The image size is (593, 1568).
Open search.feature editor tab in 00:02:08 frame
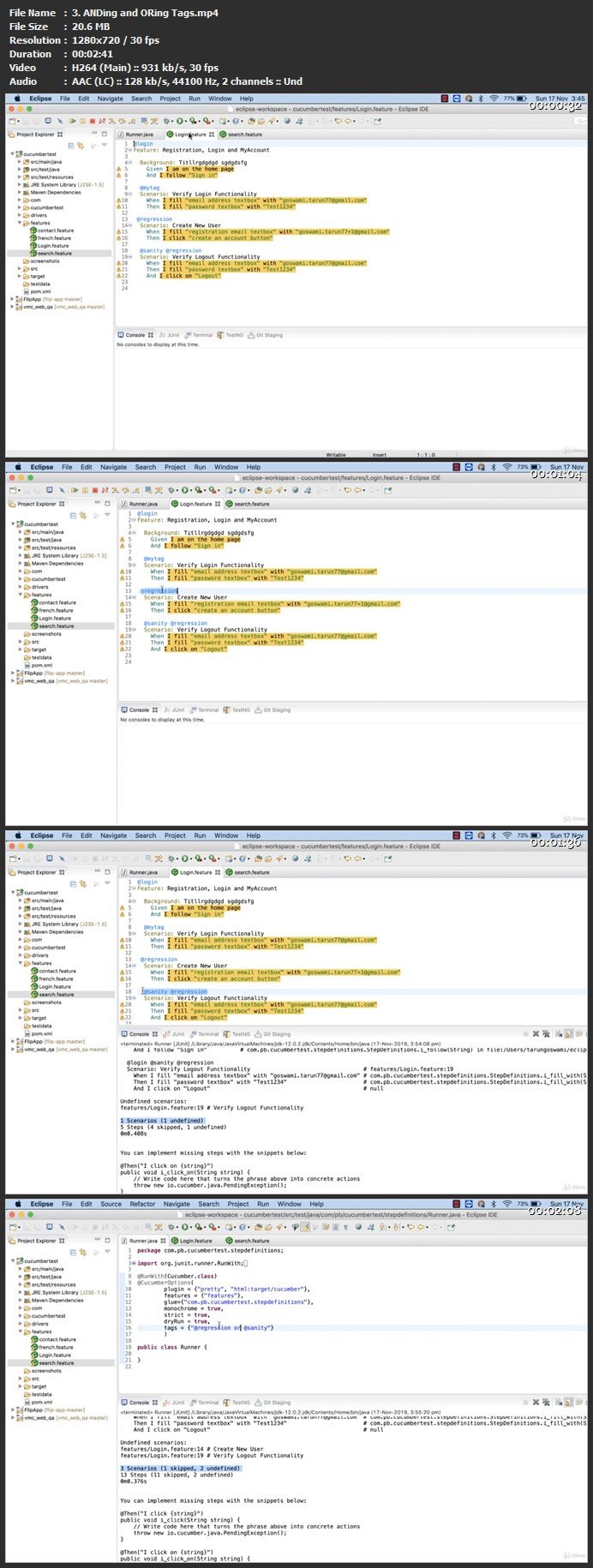251,1241
